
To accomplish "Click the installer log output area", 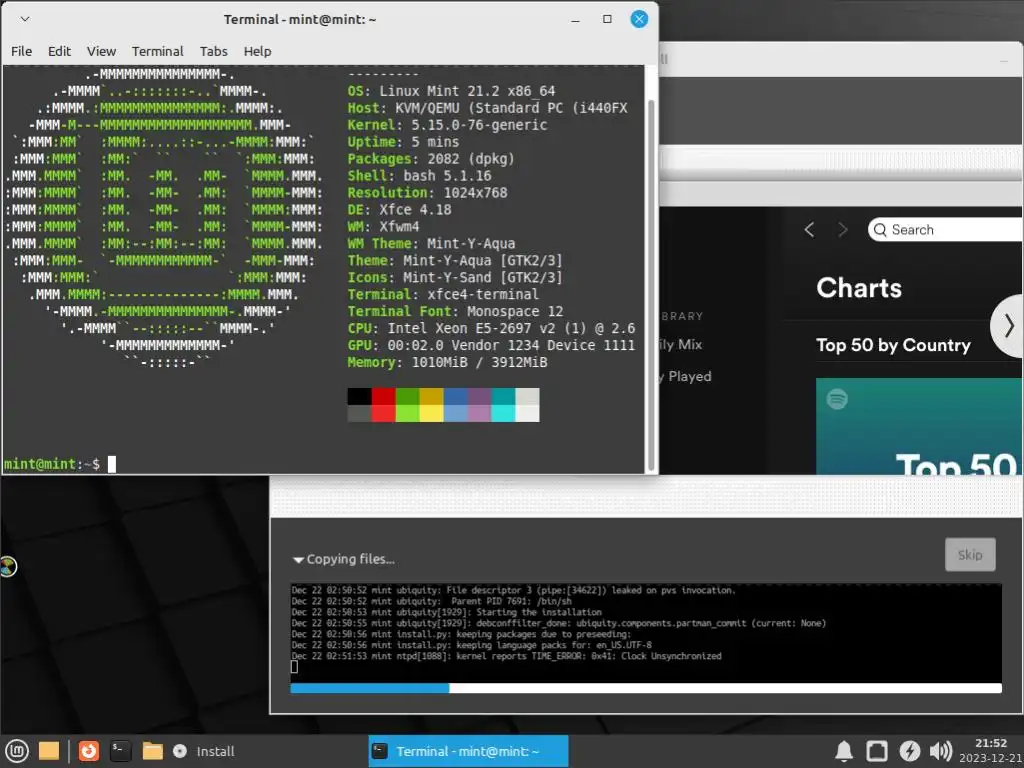I will click(645, 632).
